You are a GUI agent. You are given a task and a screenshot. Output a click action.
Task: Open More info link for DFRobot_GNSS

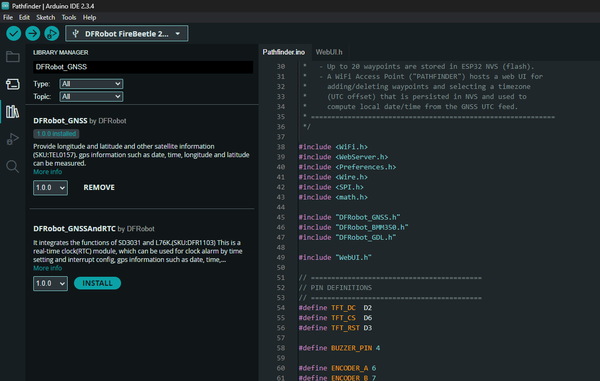click(x=47, y=172)
